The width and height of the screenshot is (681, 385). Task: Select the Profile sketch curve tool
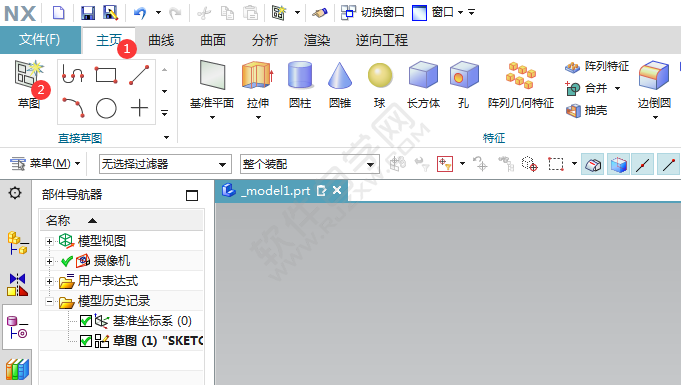(x=73, y=75)
